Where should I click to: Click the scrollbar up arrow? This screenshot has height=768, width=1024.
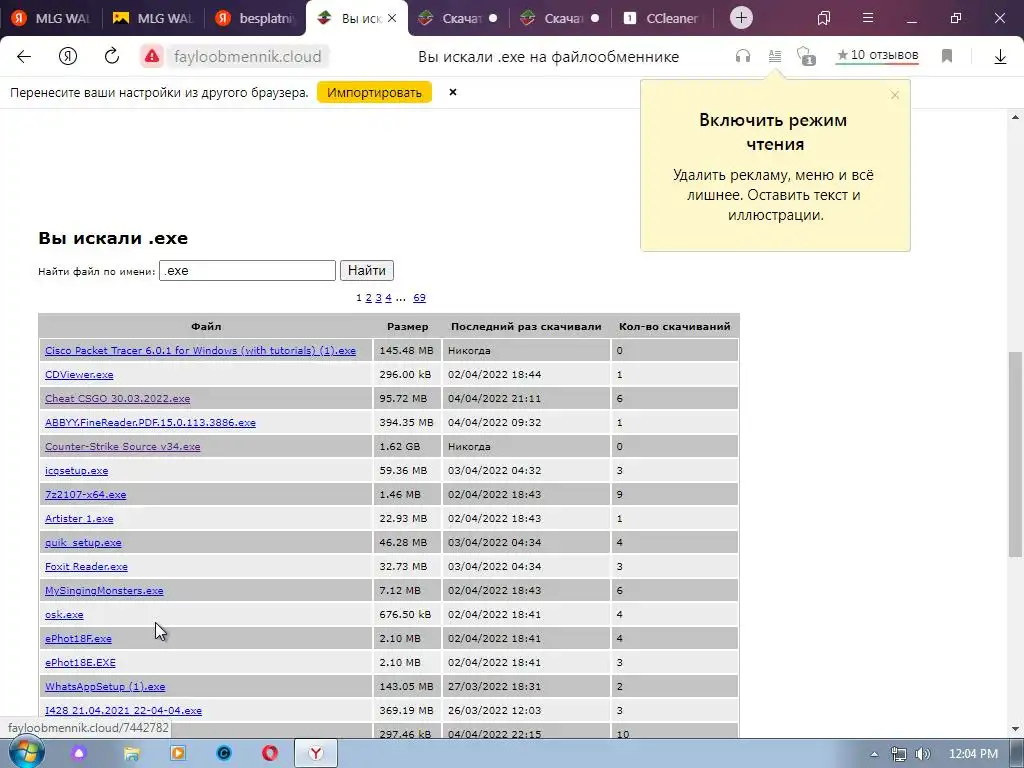point(1016,118)
